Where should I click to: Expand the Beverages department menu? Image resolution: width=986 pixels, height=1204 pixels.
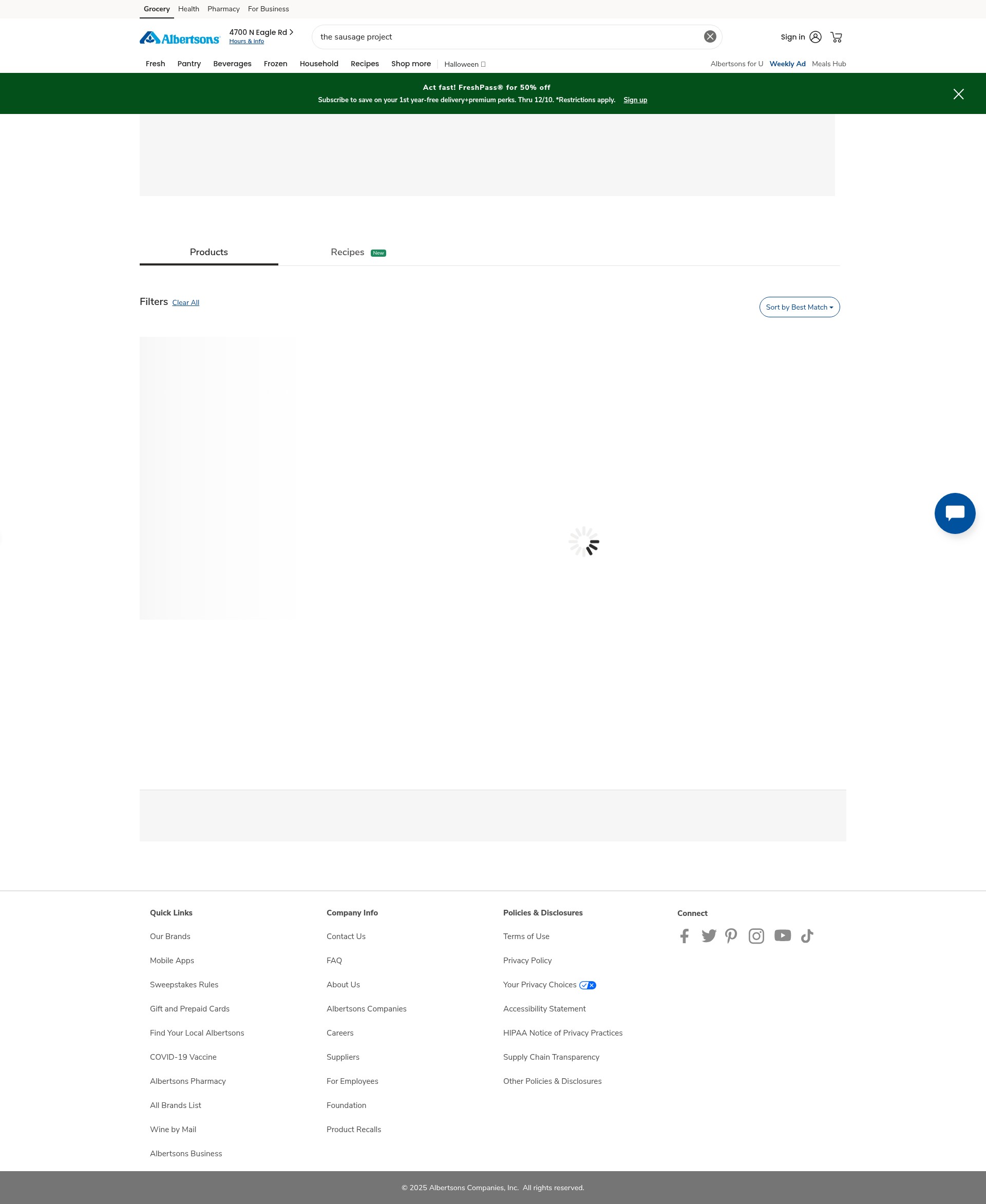tap(232, 64)
